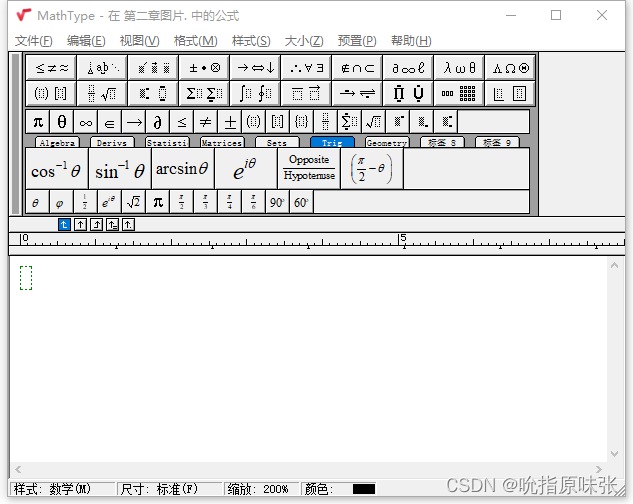Viewport: 633px width, 504px height.
Task: Open the relational symbols palette (≤≠≈)
Action: click(51, 68)
